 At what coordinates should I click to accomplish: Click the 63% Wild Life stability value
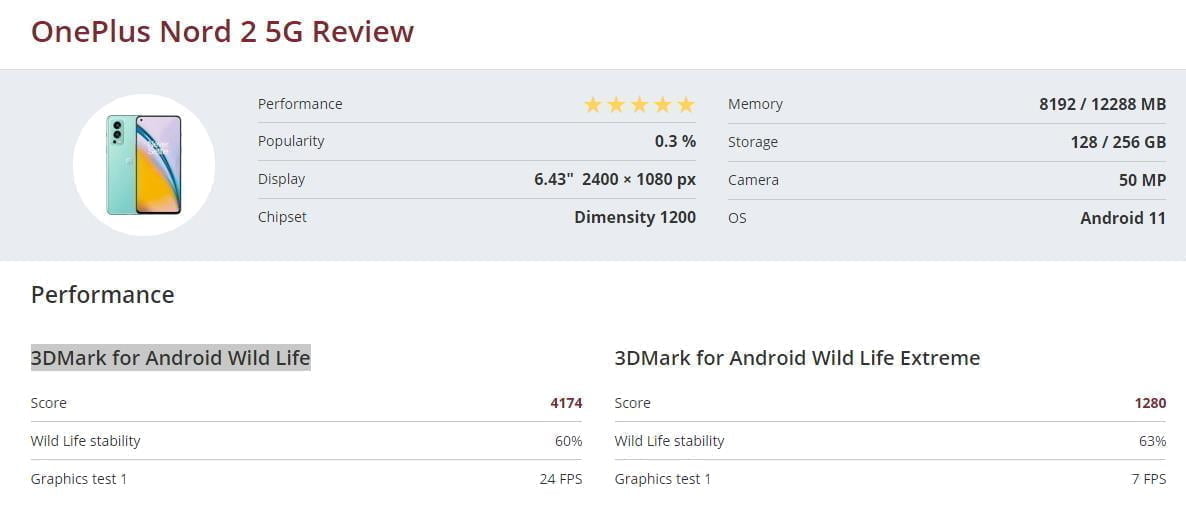1152,441
